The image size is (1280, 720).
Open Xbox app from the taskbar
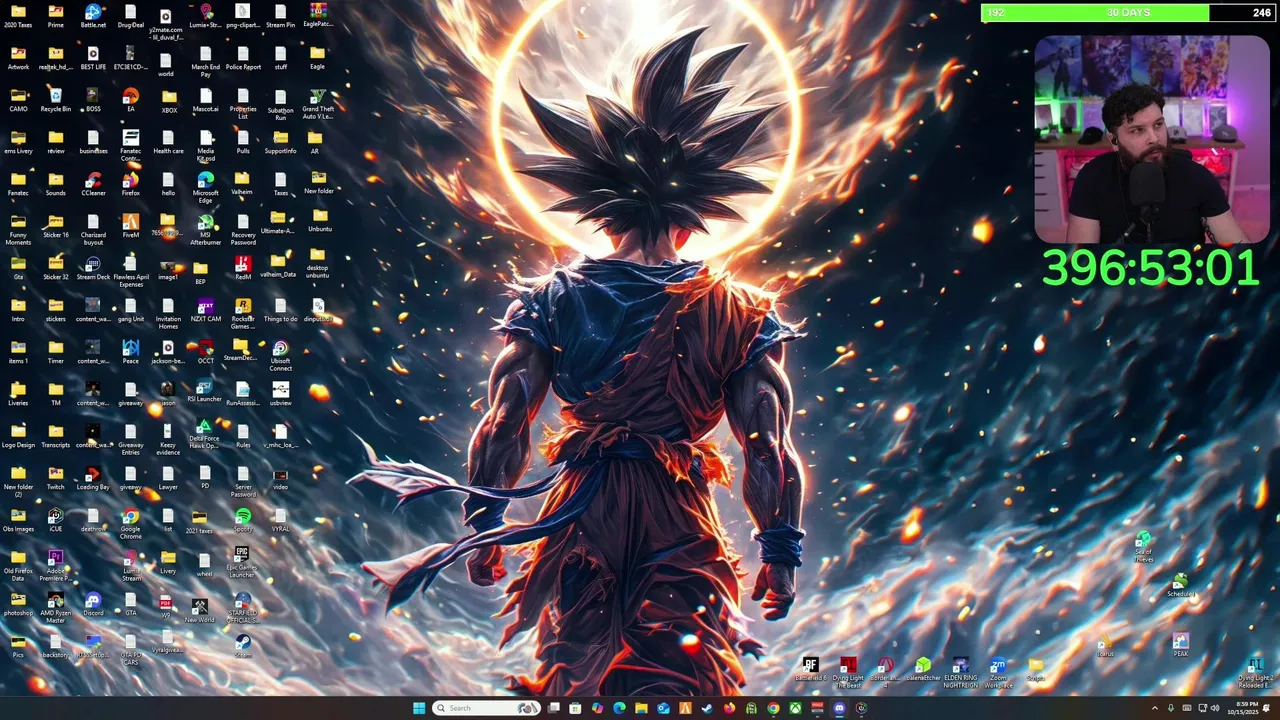click(x=795, y=708)
